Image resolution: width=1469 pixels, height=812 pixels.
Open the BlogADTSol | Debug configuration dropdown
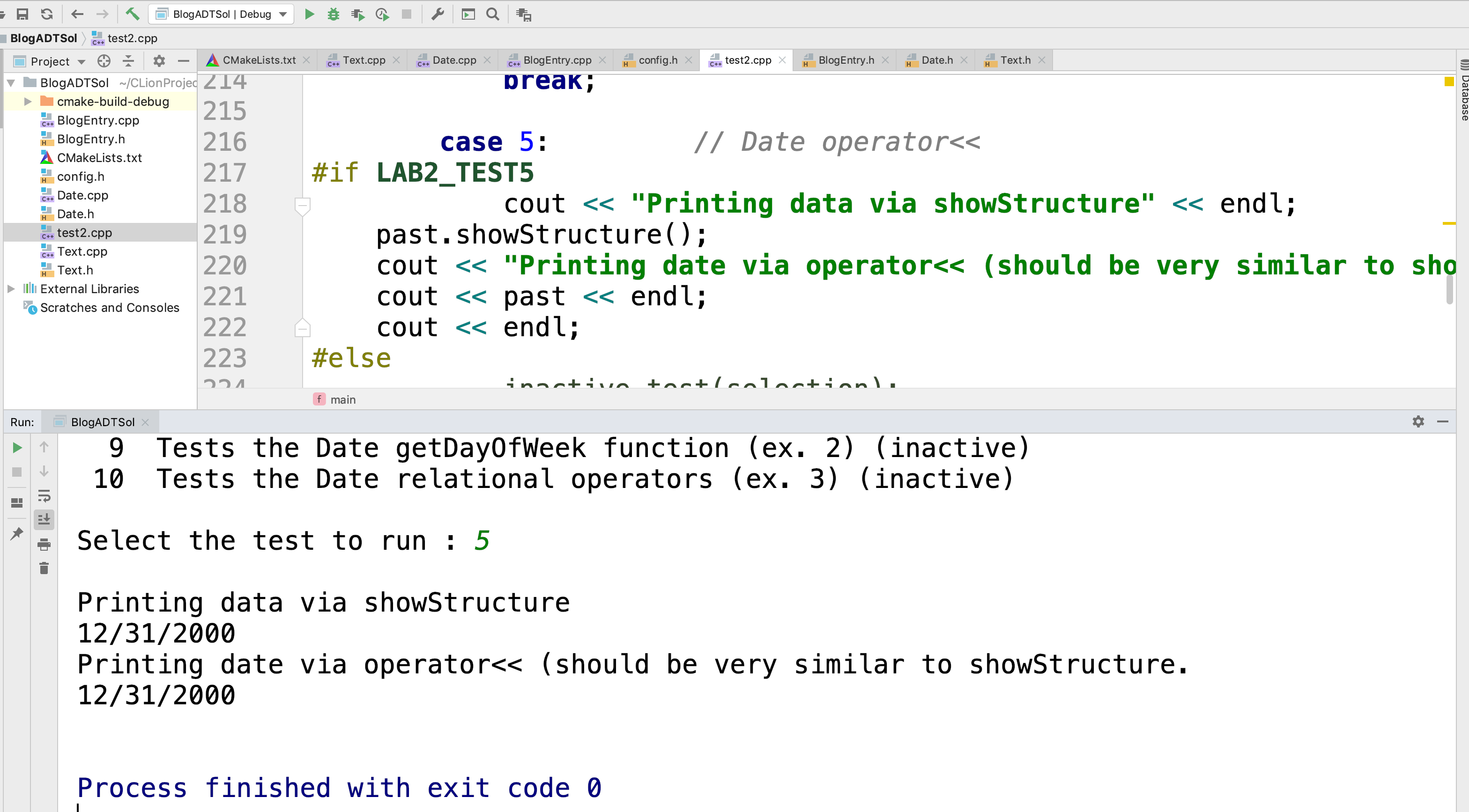click(x=221, y=14)
